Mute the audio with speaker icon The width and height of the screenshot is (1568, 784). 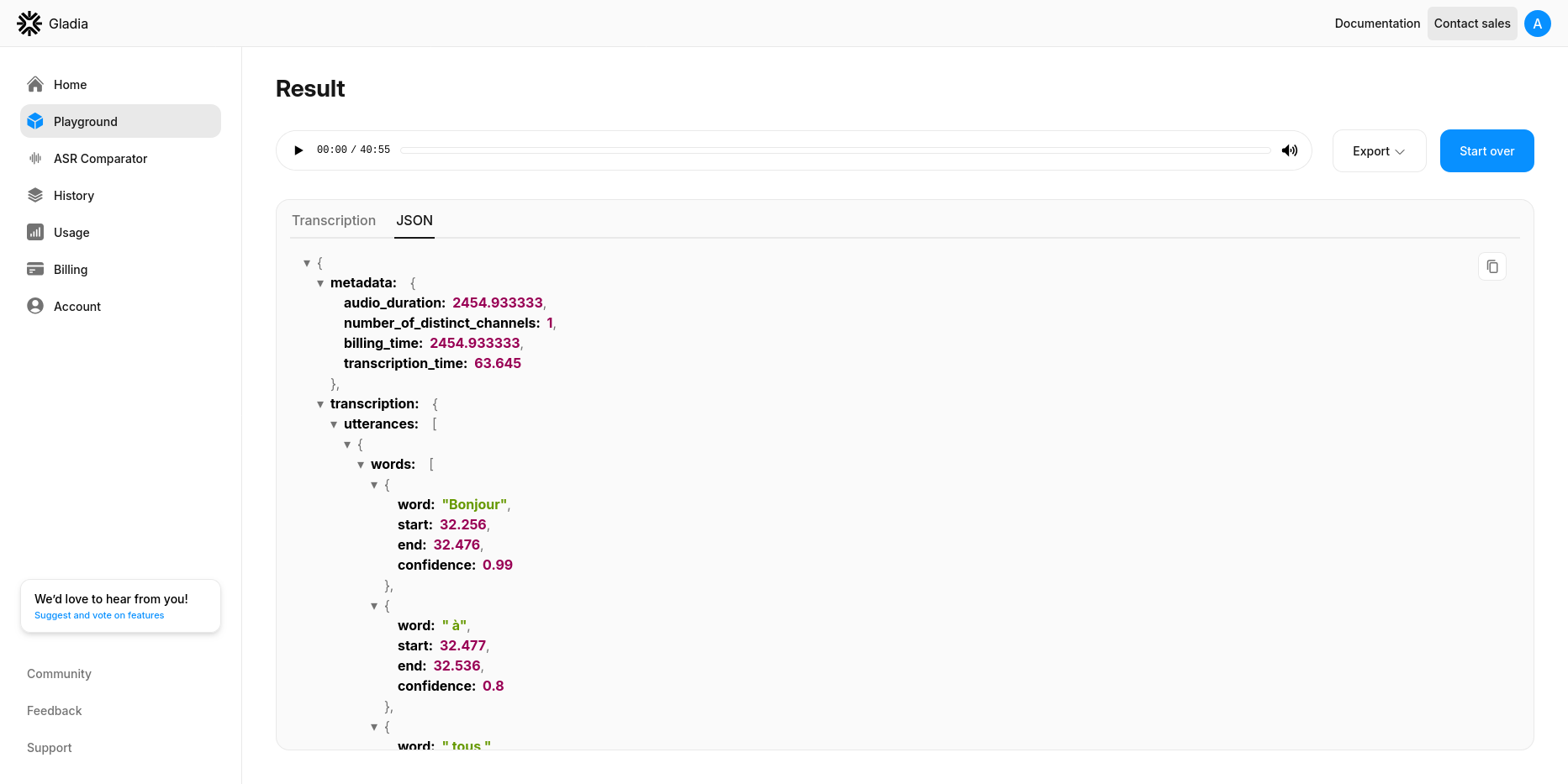point(1289,150)
